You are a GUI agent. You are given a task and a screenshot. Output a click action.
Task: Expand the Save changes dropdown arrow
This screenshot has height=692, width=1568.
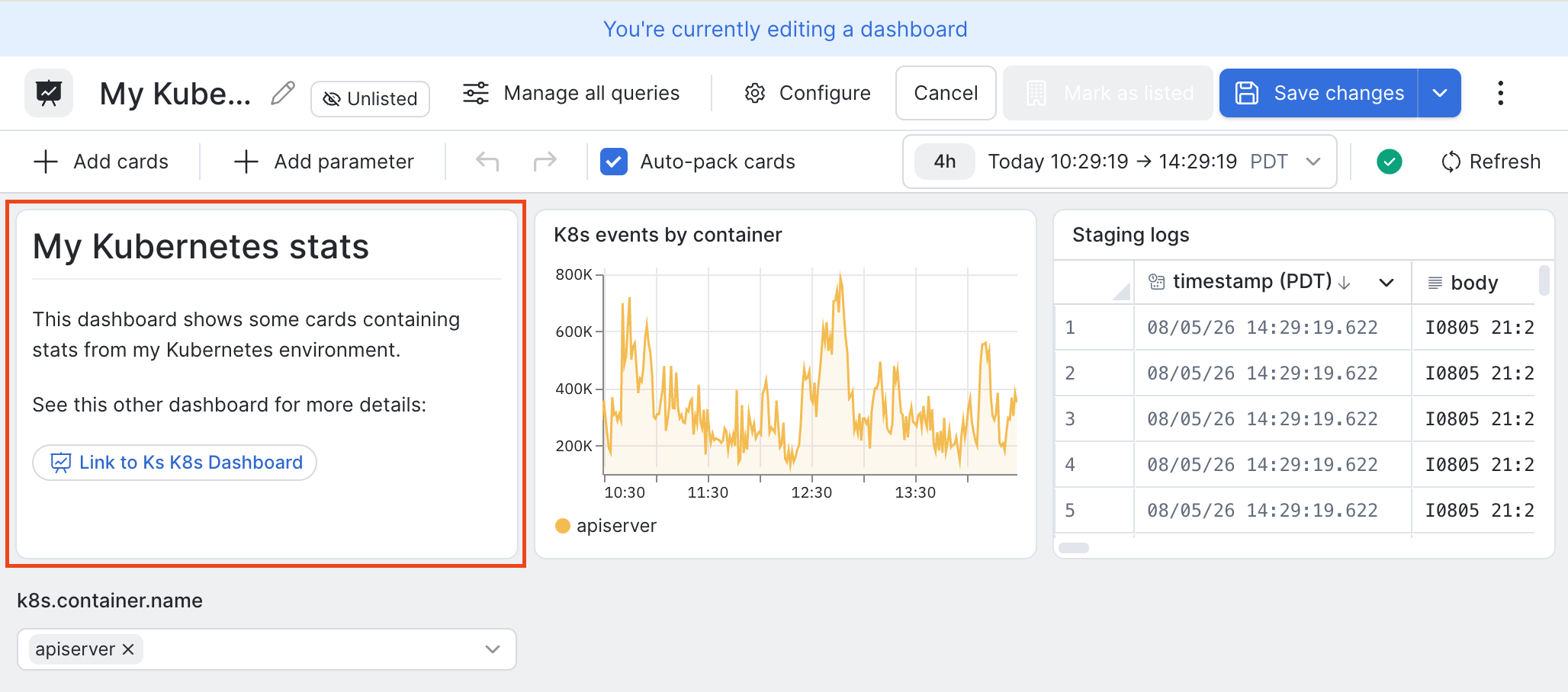point(1440,93)
